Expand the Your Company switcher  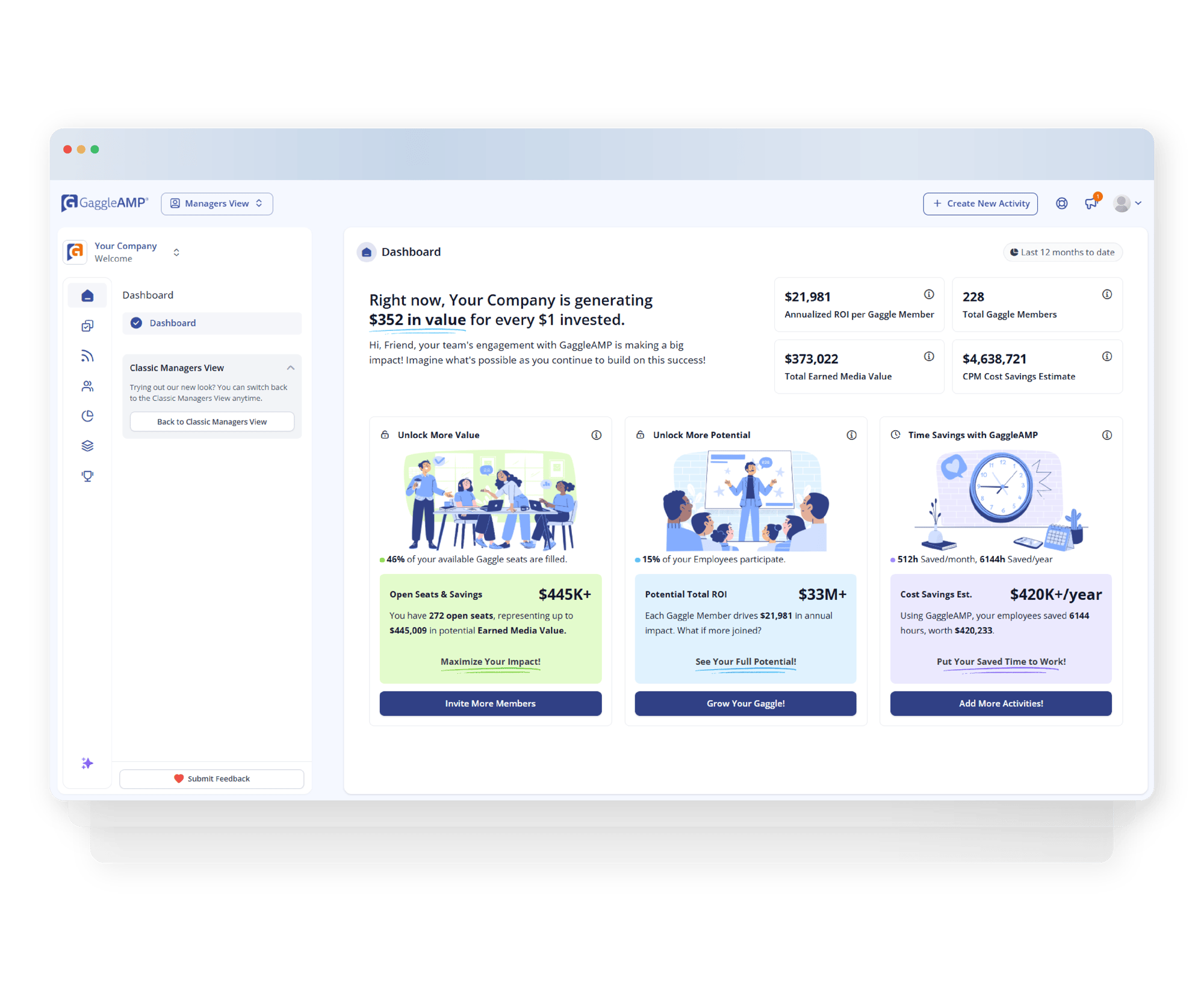[x=176, y=252]
